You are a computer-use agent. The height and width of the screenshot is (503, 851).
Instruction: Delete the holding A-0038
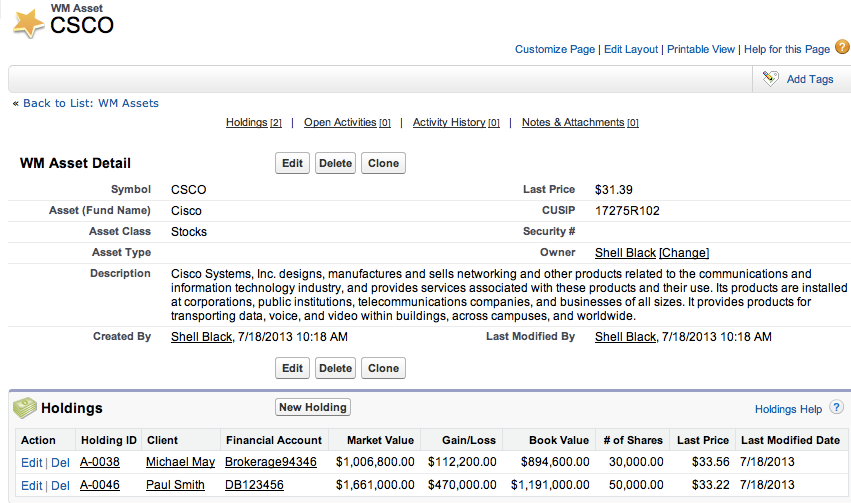[x=60, y=463]
